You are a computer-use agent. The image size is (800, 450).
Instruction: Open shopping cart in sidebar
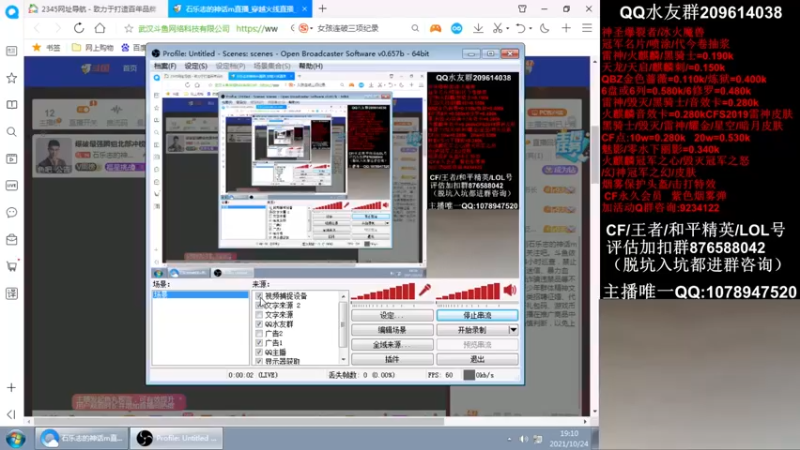11,266
